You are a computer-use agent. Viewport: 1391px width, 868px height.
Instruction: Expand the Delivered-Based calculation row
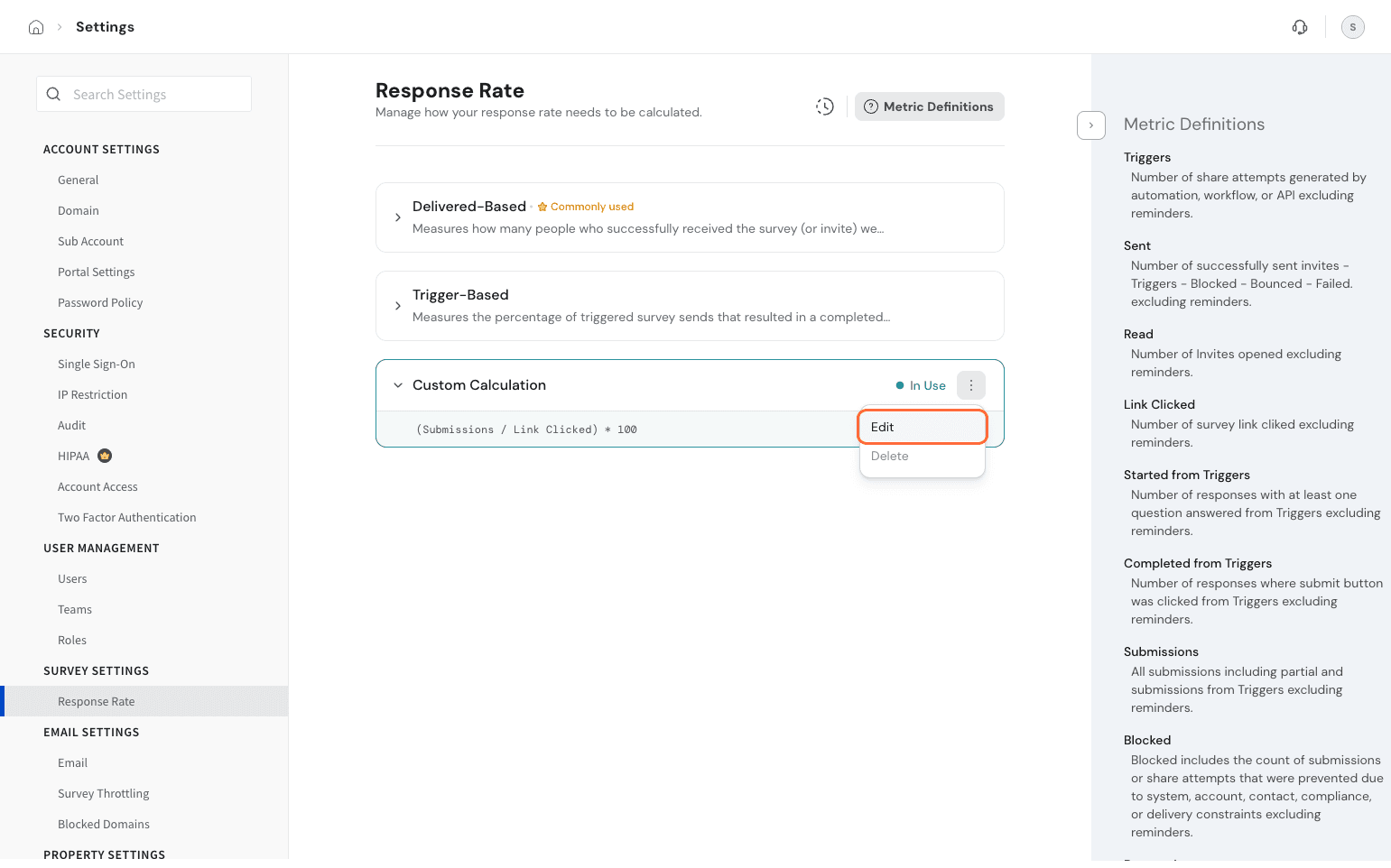click(398, 217)
